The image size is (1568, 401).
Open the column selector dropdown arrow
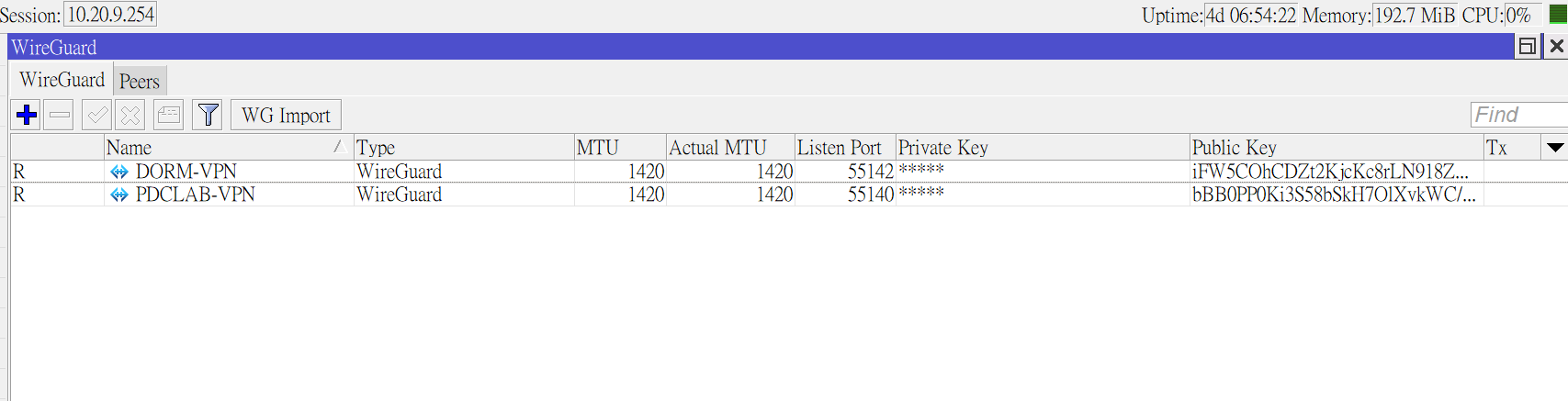[1554, 148]
